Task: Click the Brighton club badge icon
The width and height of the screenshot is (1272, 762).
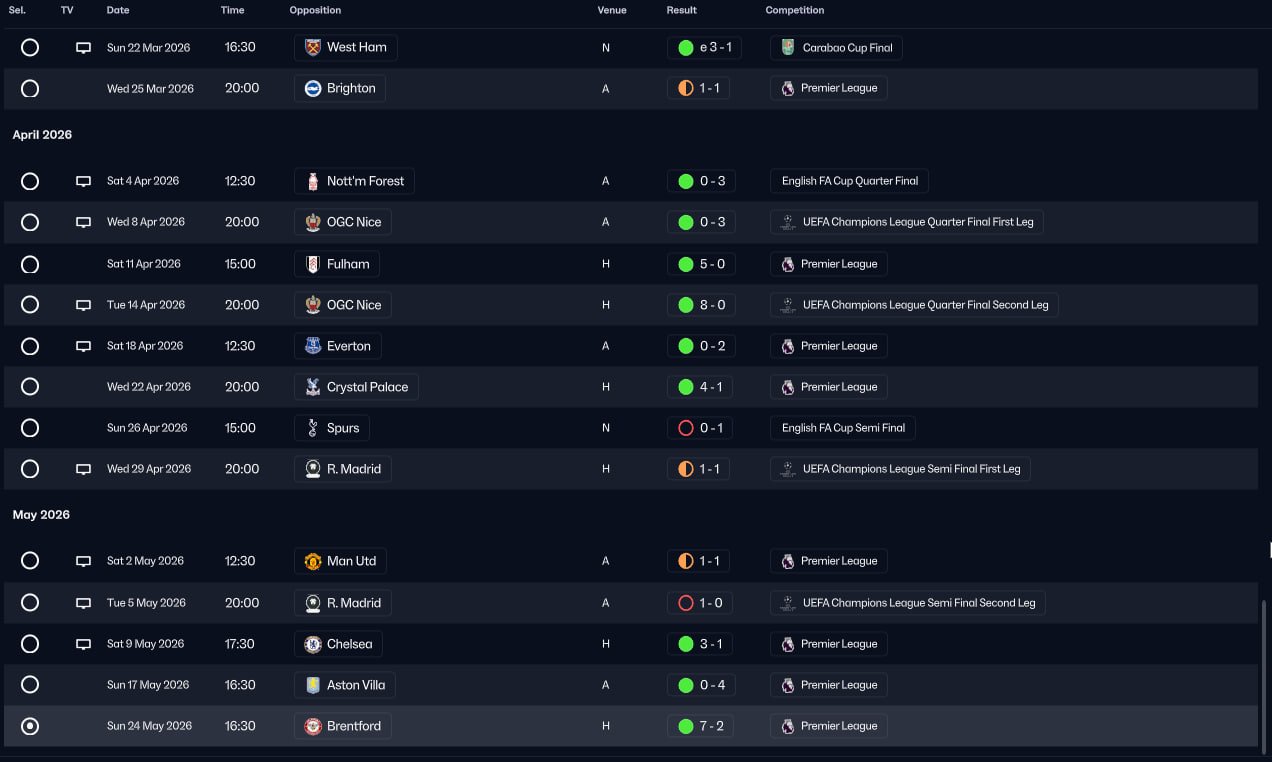Action: [x=313, y=89]
